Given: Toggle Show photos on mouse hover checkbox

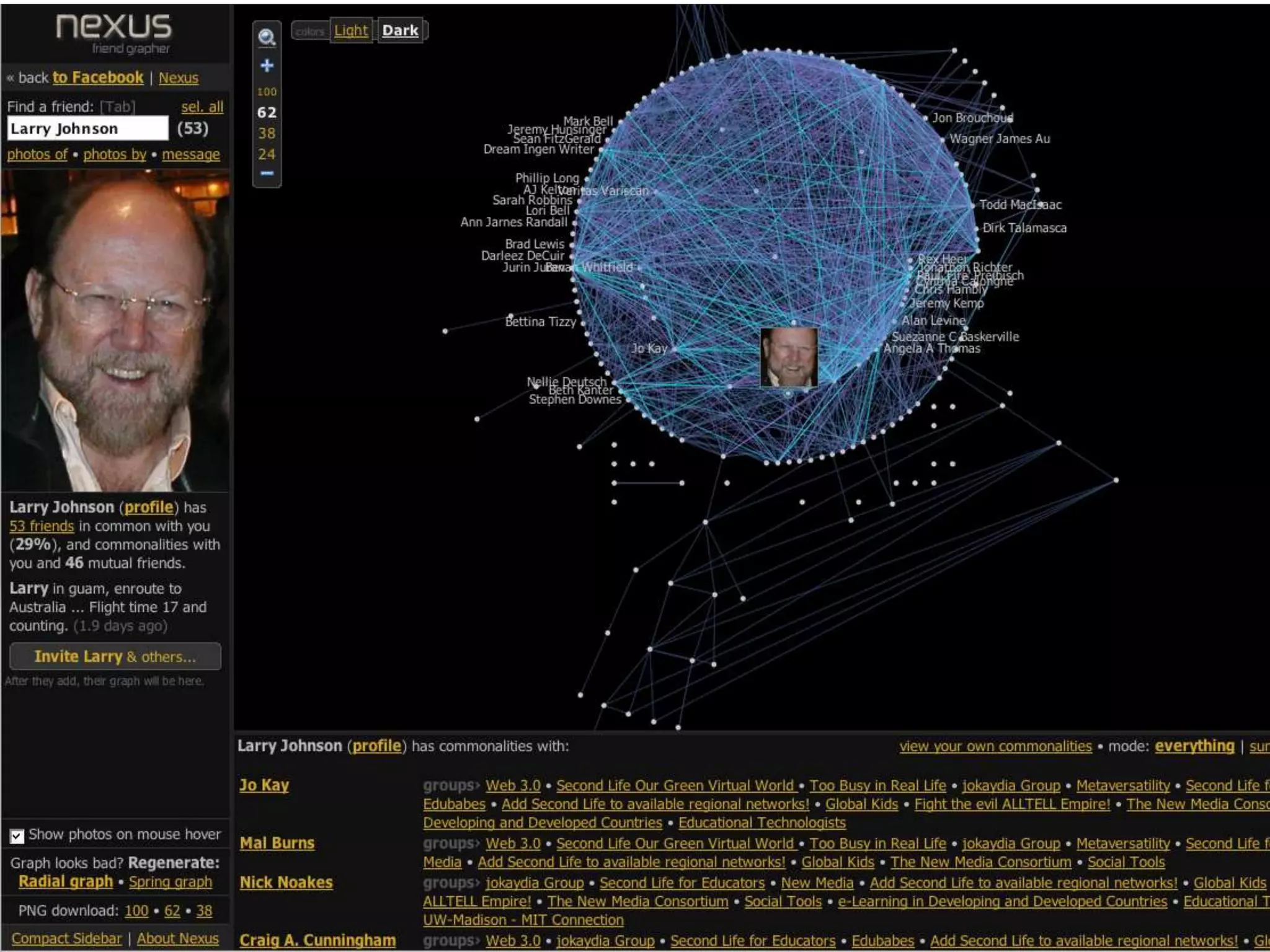Looking at the screenshot, I should pos(17,836).
